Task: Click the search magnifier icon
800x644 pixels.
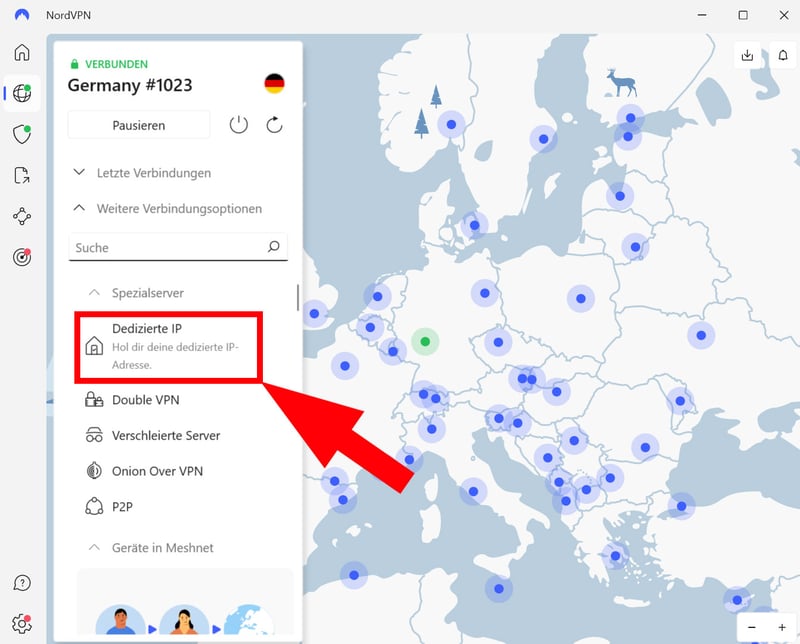Action: pos(274,247)
